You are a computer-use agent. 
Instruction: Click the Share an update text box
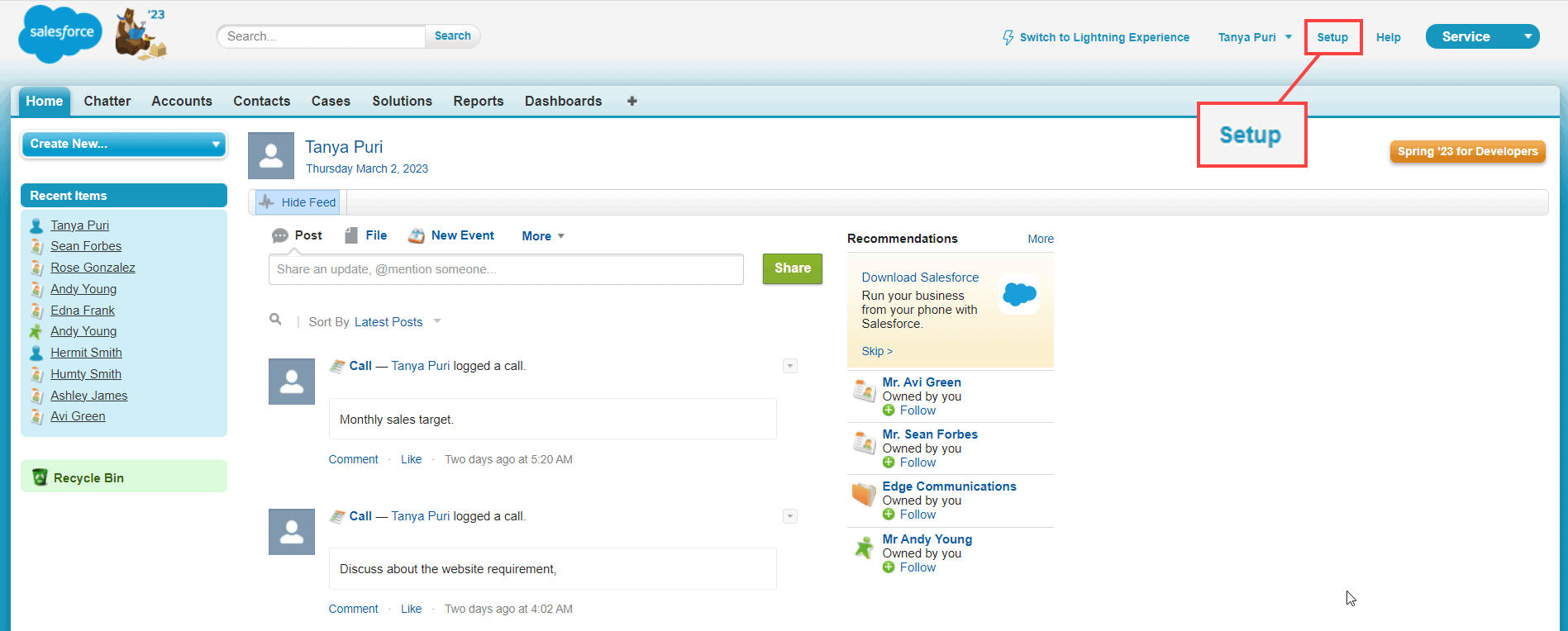(x=506, y=269)
